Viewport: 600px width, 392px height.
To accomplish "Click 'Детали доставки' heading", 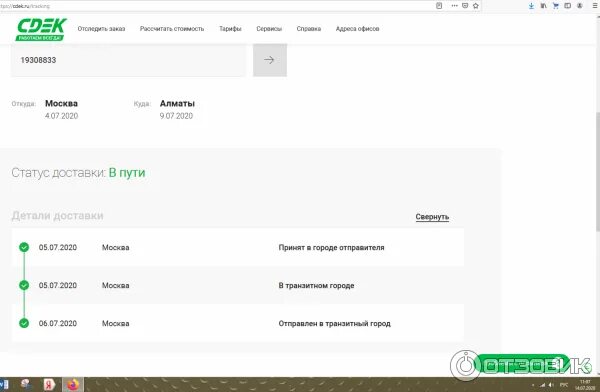I will click(57, 216).
